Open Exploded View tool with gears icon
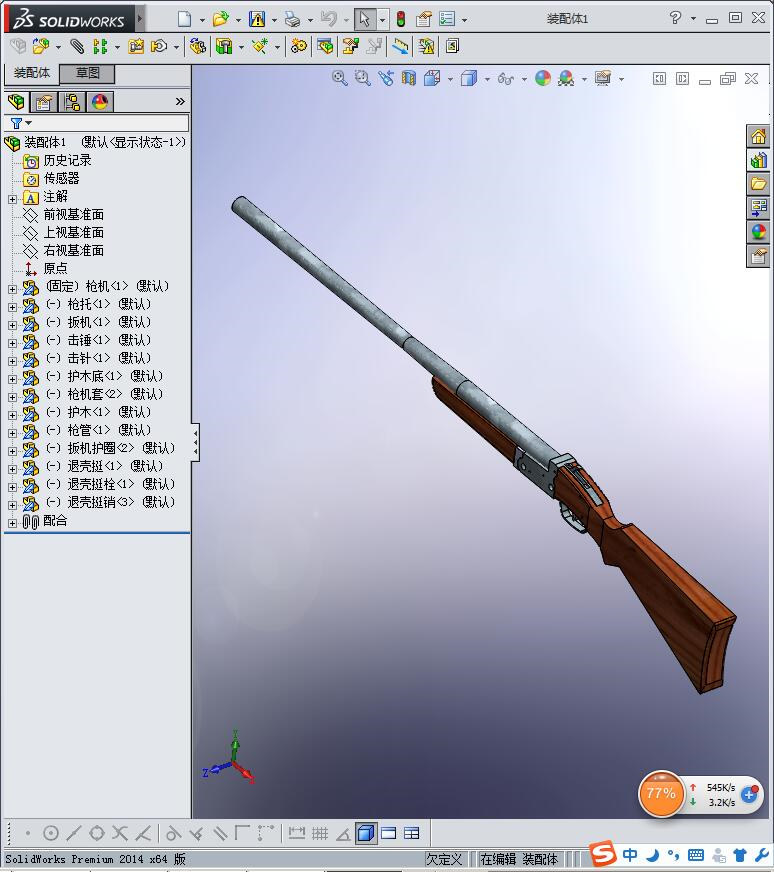Image resolution: width=774 pixels, height=872 pixels. [299, 46]
